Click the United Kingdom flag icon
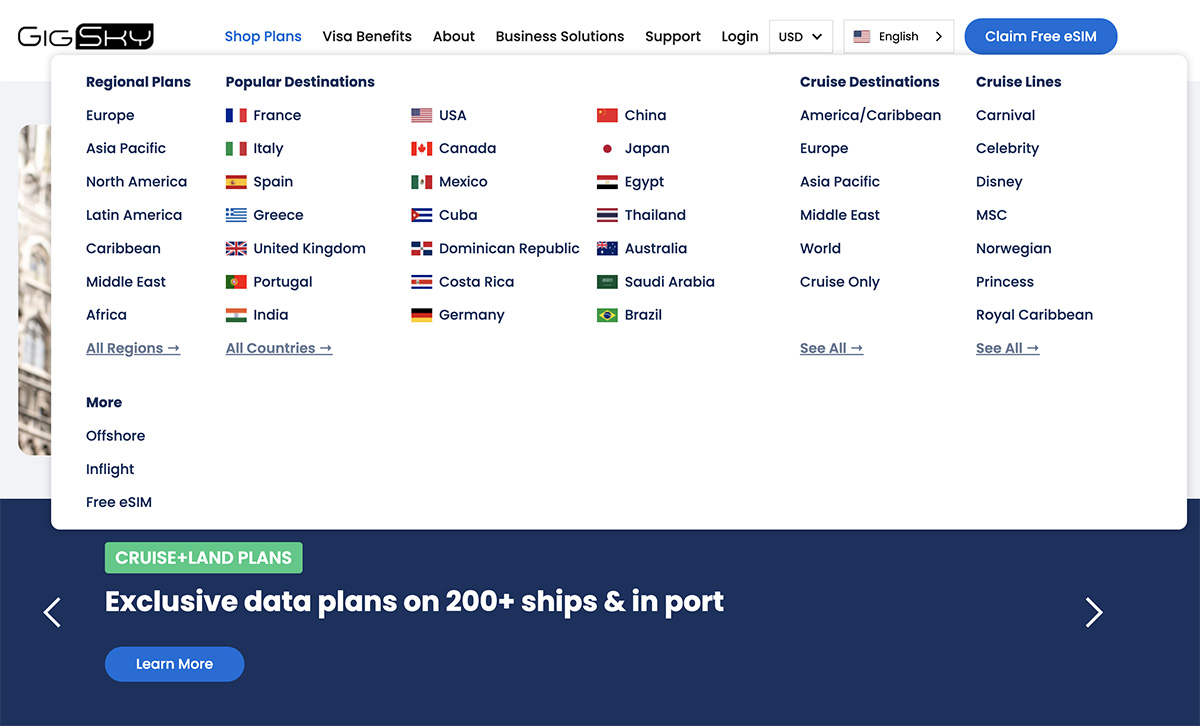 [236, 248]
